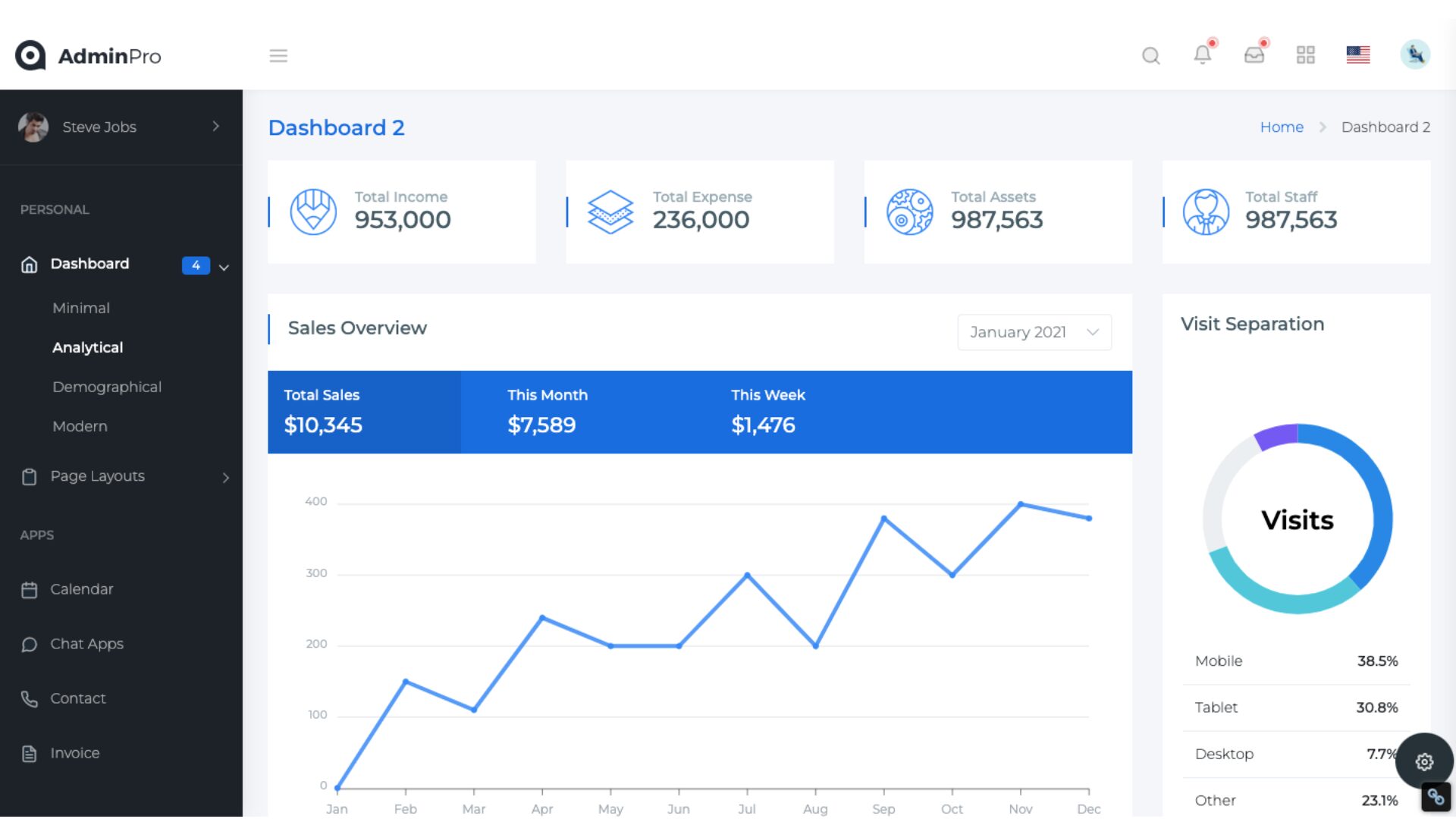Open the search icon in header
Screen dimensions: 1456x819
(1150, 55)
